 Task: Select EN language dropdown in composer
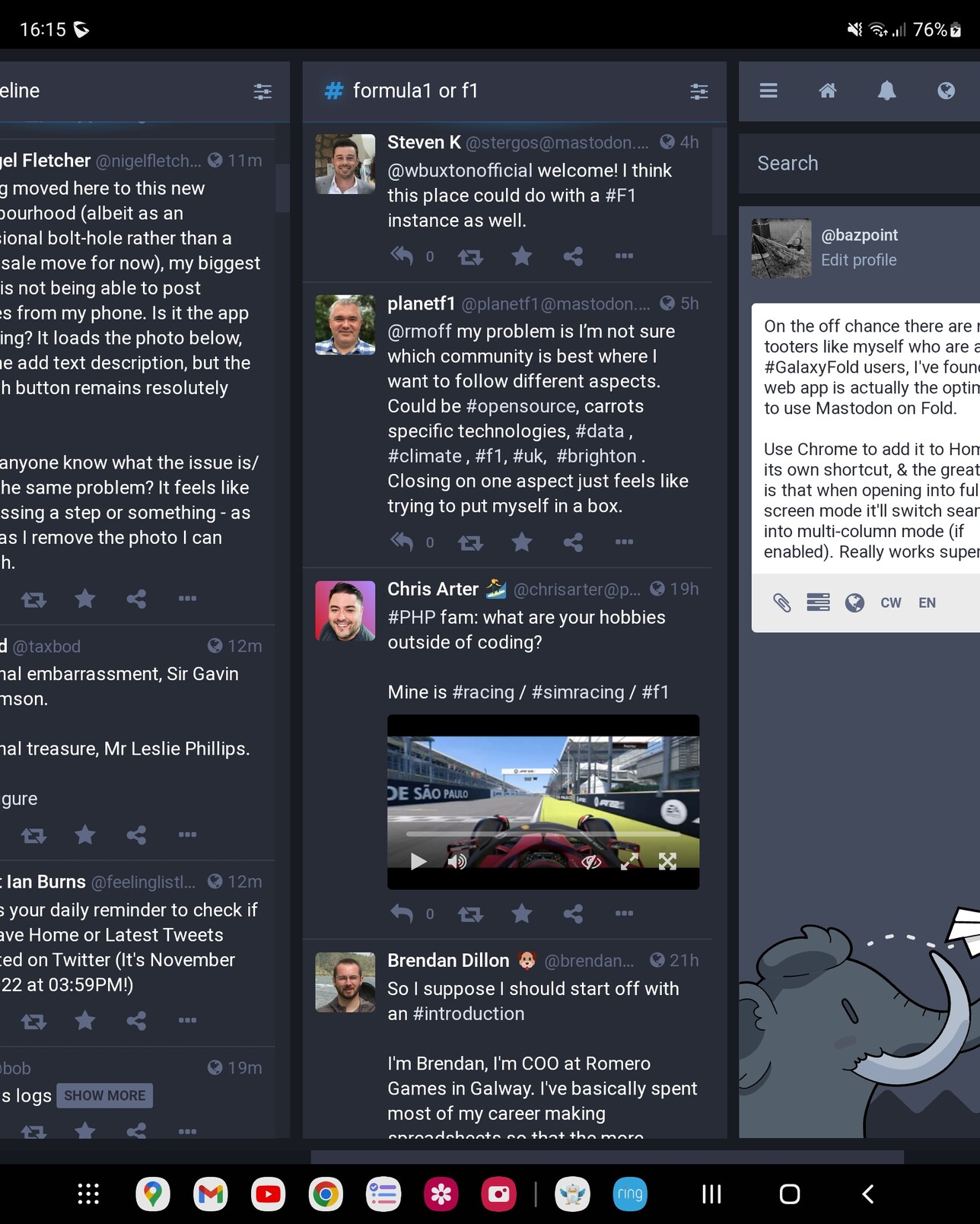(927, 602)
